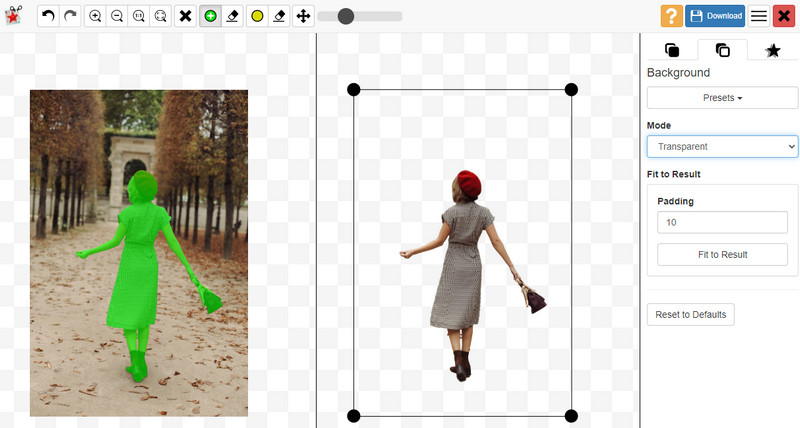Open the Mode dropdown set to Transparent

tap(722, 147)
